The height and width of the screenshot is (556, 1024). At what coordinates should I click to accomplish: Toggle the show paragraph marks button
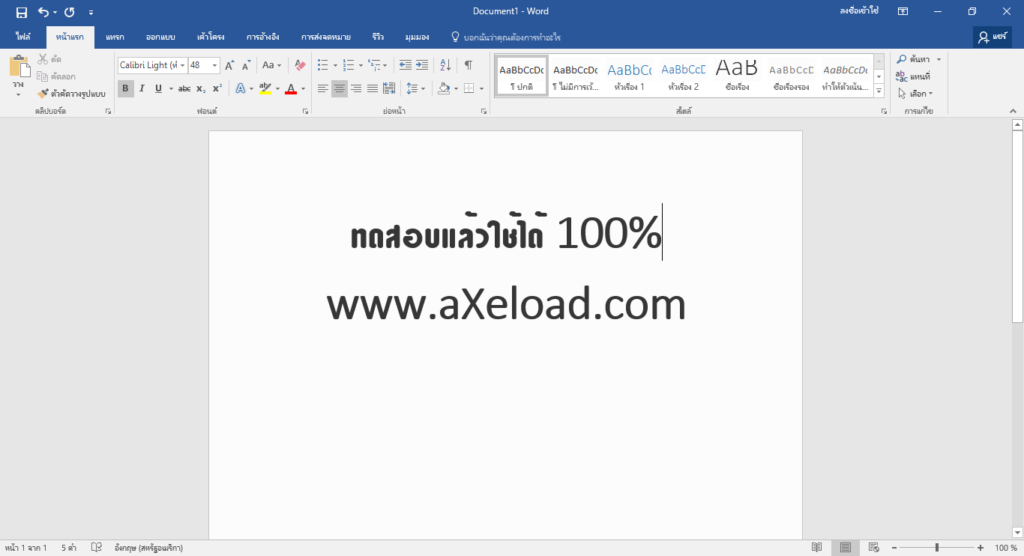(468, 65)
